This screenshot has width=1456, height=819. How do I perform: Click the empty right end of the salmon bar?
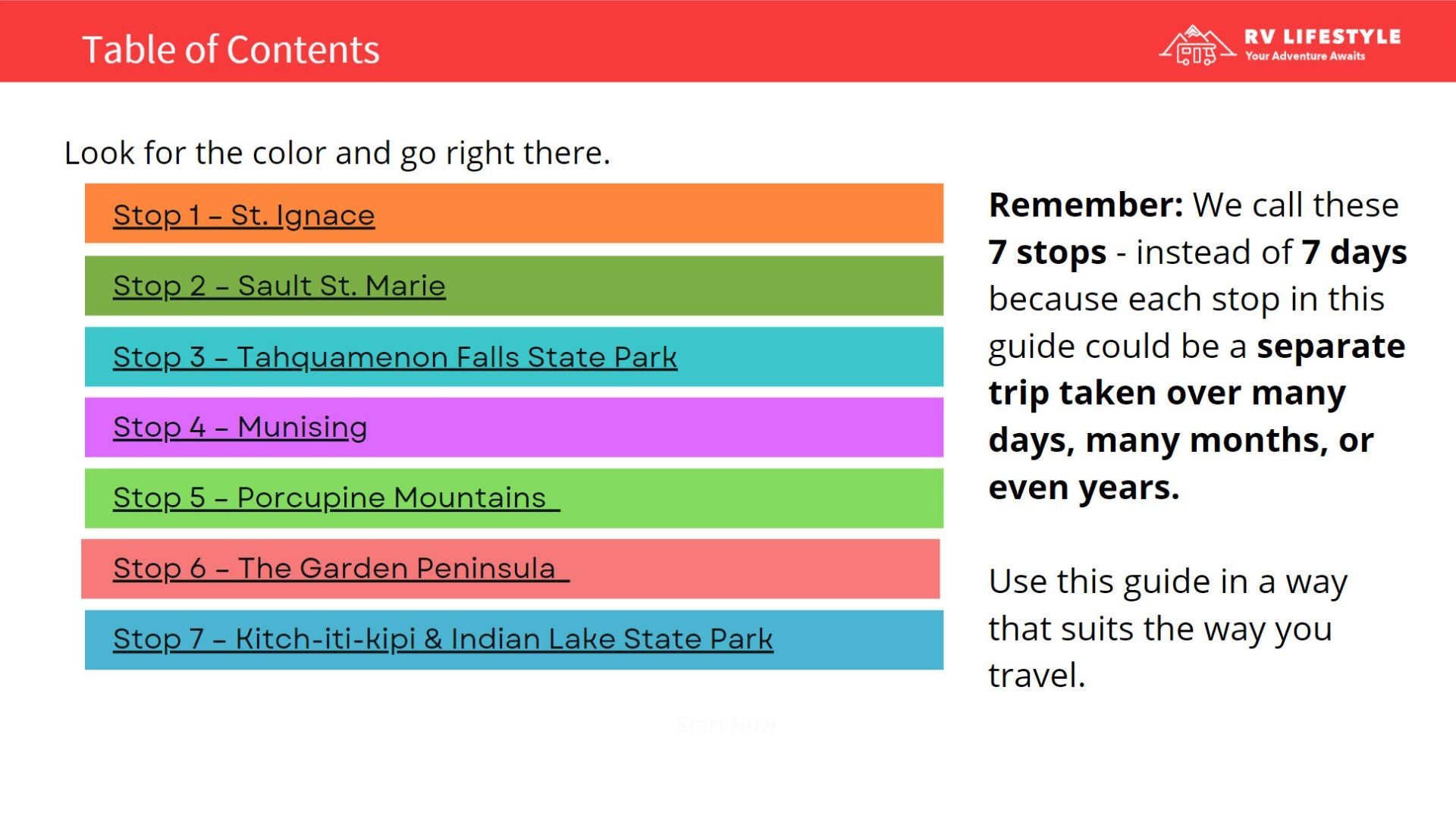[x=834, y=569]
